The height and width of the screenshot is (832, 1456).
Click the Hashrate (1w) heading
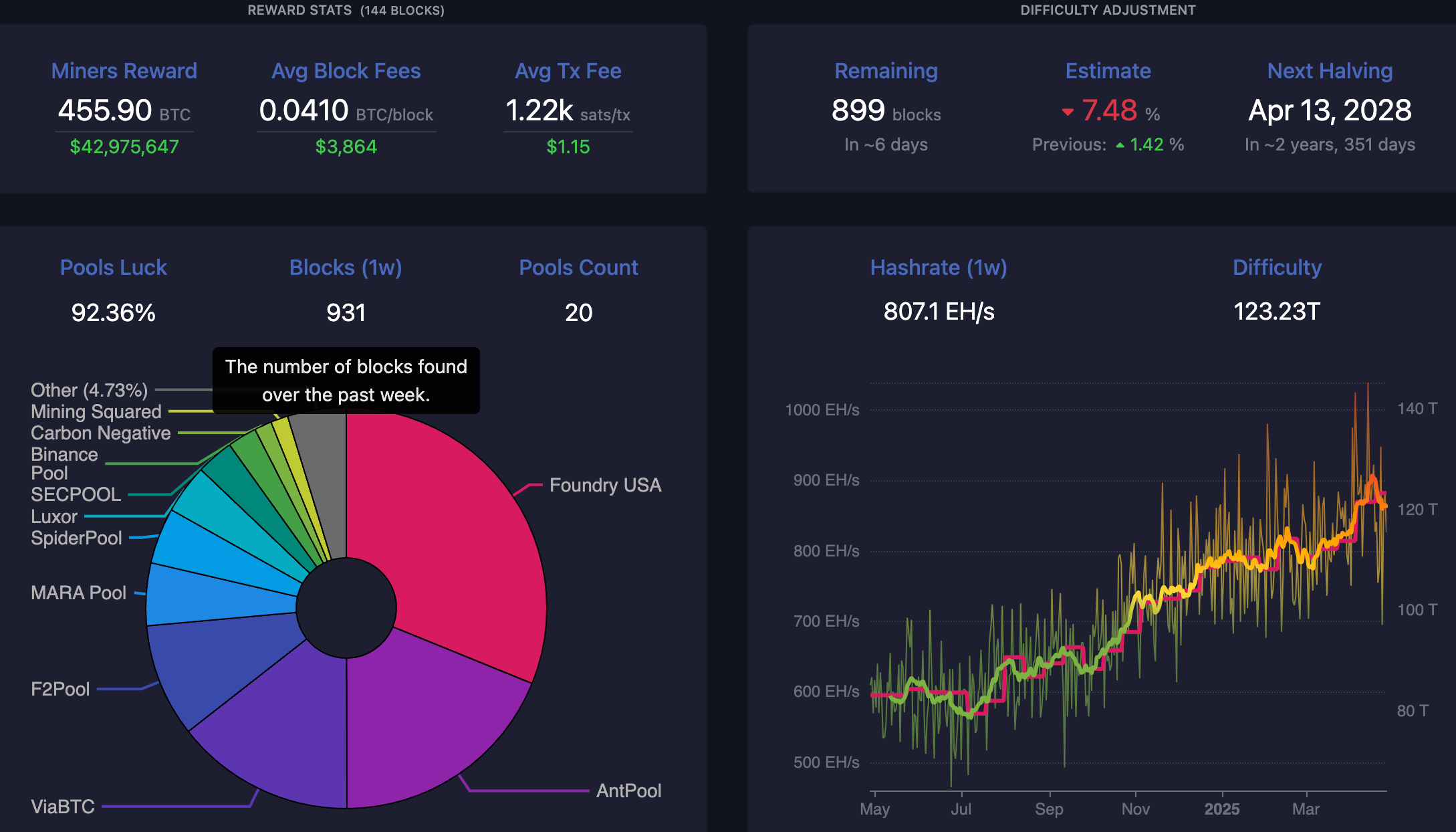tap(938, 268)
